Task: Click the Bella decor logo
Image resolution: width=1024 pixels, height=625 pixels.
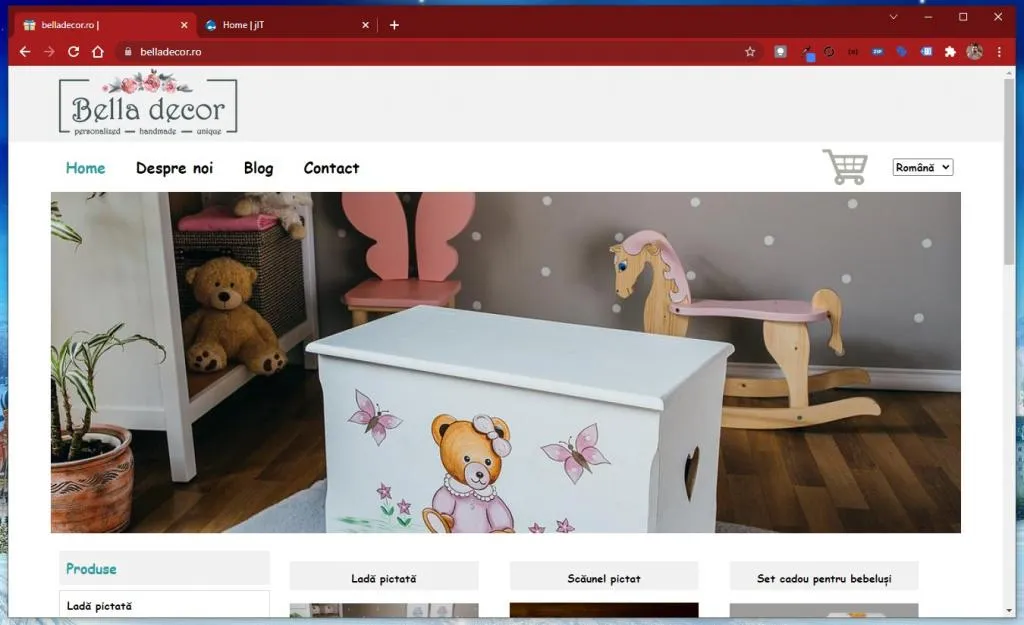Action: pyautogui.click(x=148, y=104)
